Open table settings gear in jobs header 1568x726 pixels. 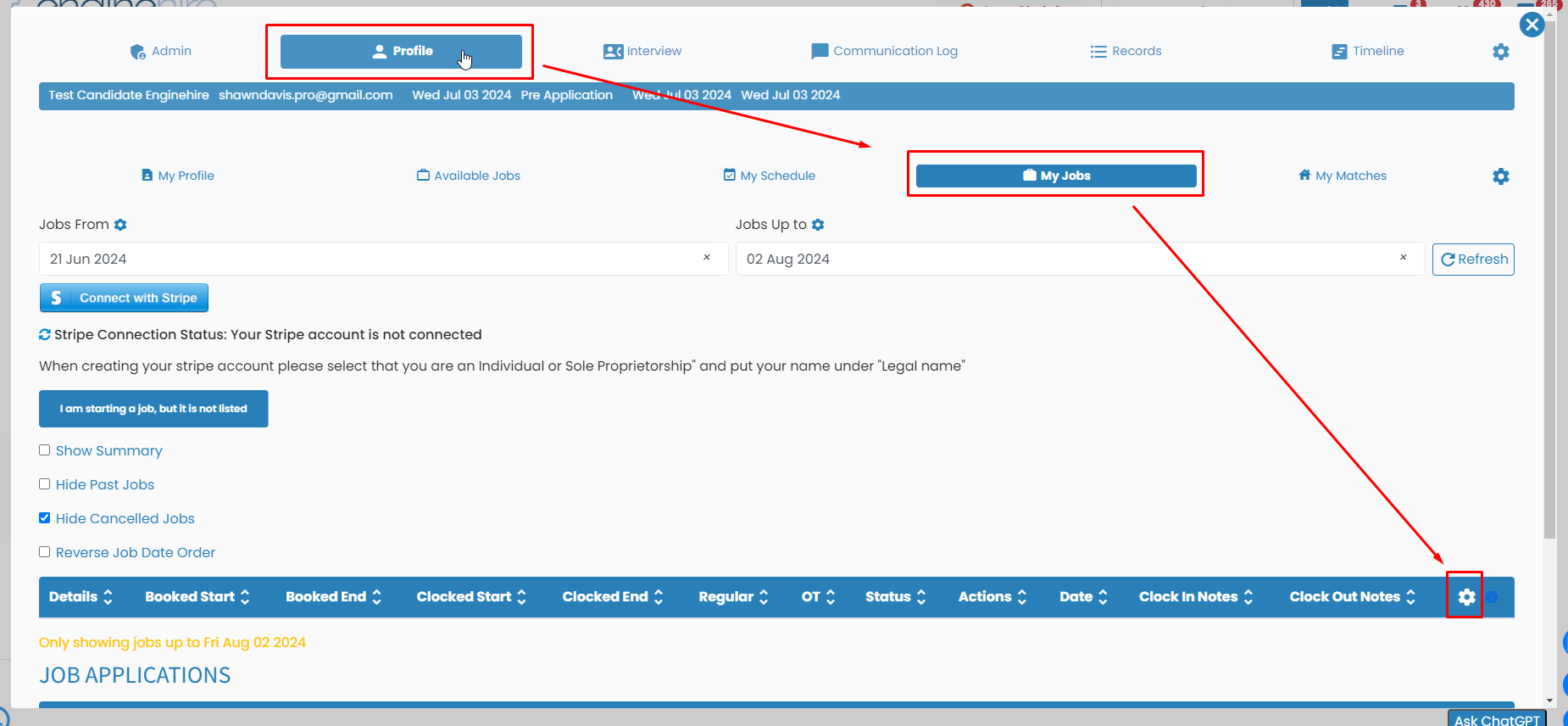1466,597
